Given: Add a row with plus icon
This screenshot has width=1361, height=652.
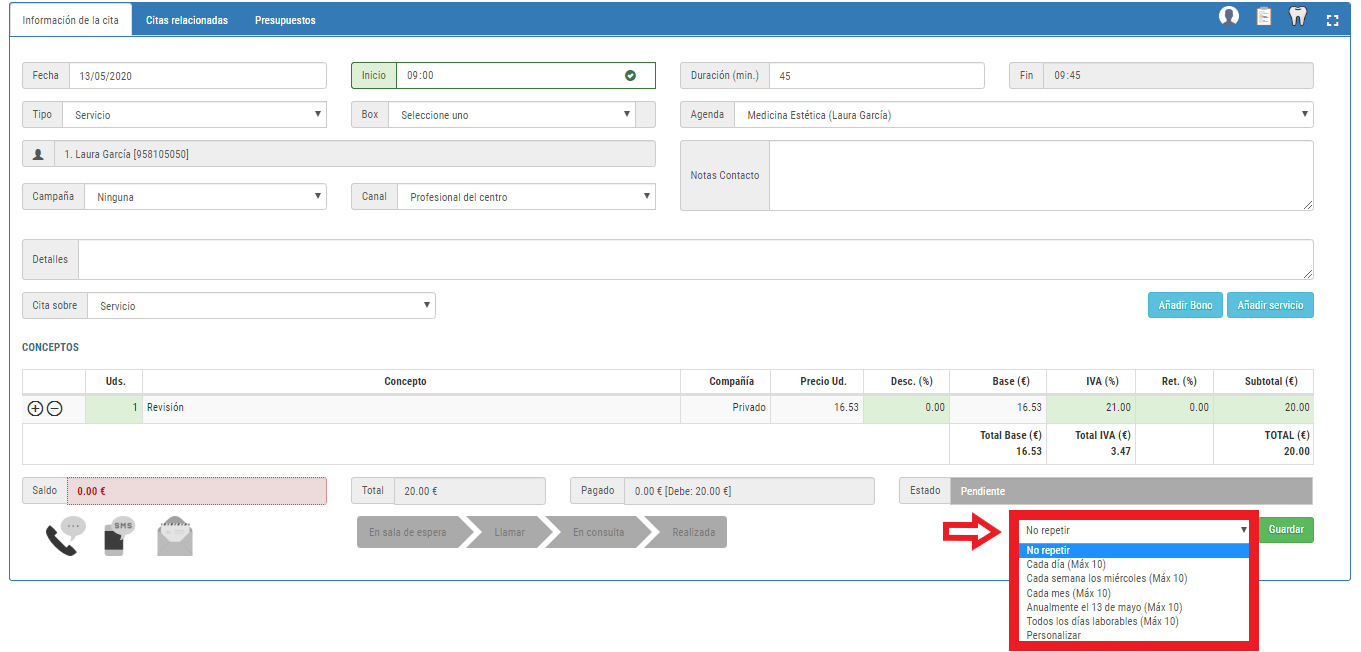Looking at the screenshot, I should 36,408.
